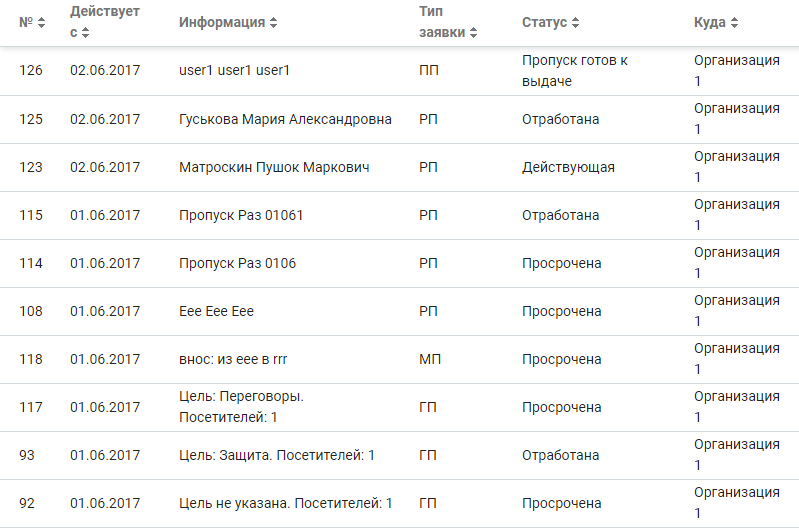Sort table by Информация column icon
799x528 pixels.
pos(273,22)
